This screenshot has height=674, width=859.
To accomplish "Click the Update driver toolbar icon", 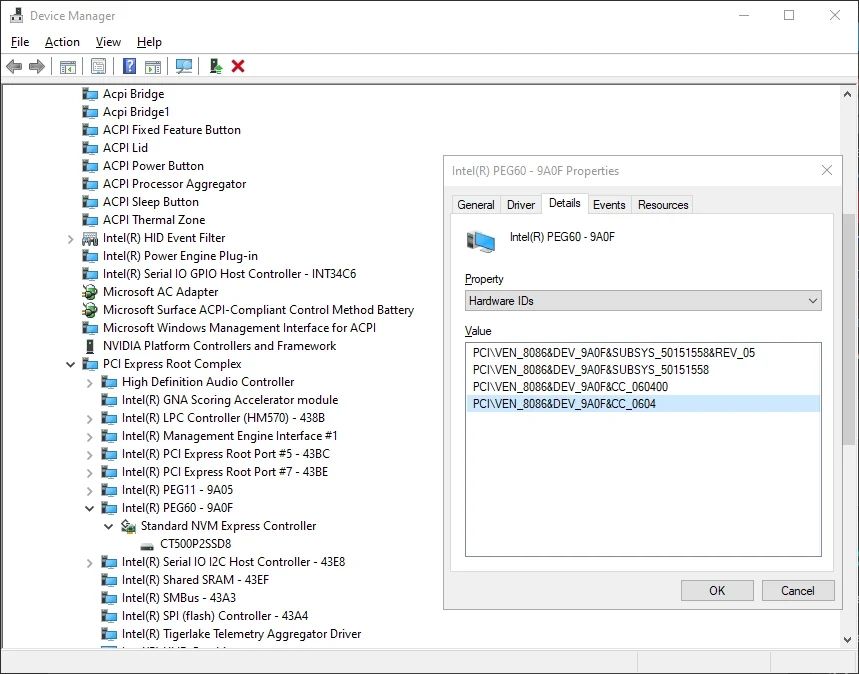I will (x=215, y=66).
